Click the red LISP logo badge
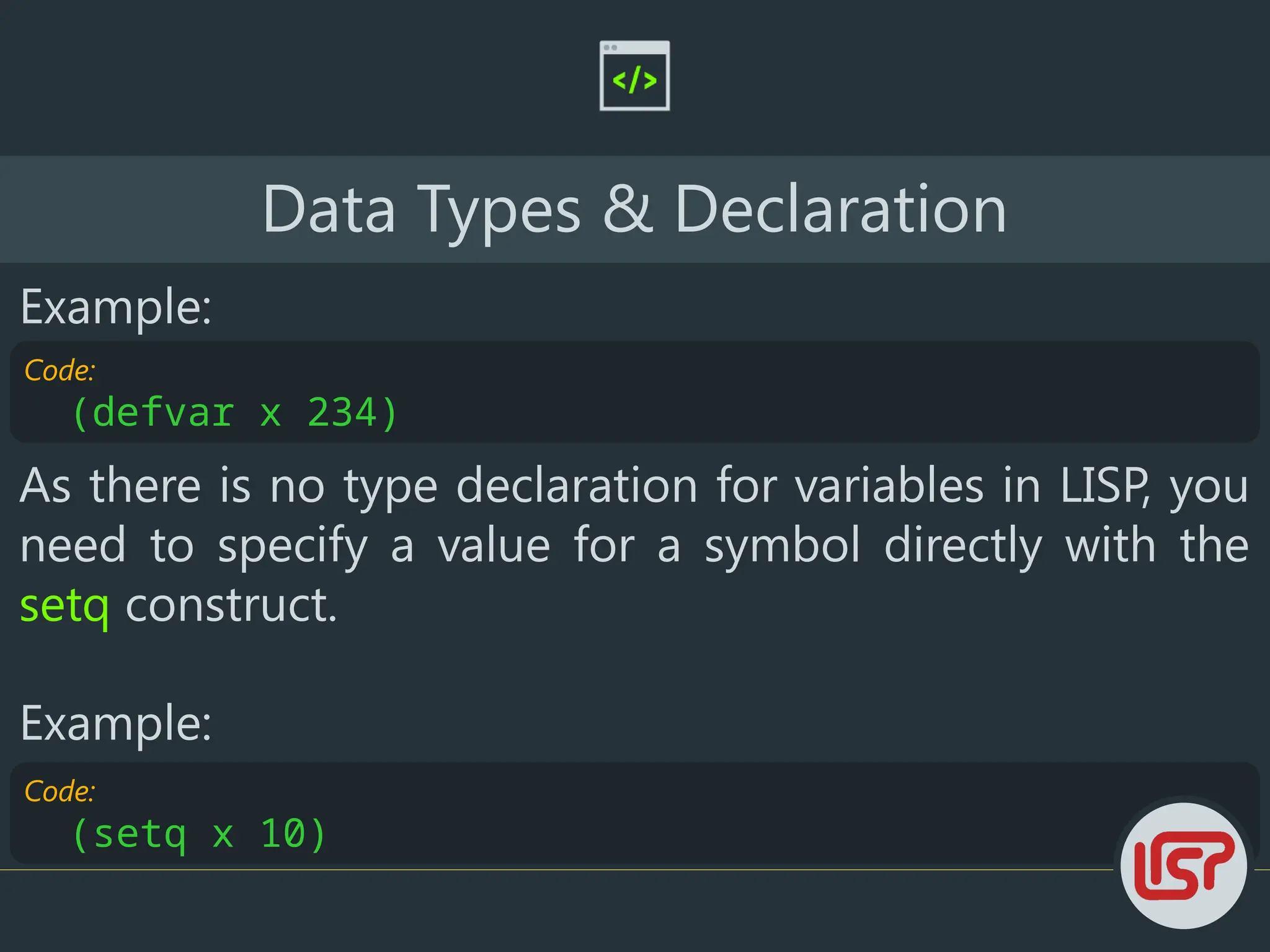The height and width of the screenshot is (952, 1270). tap(1183, 866)
